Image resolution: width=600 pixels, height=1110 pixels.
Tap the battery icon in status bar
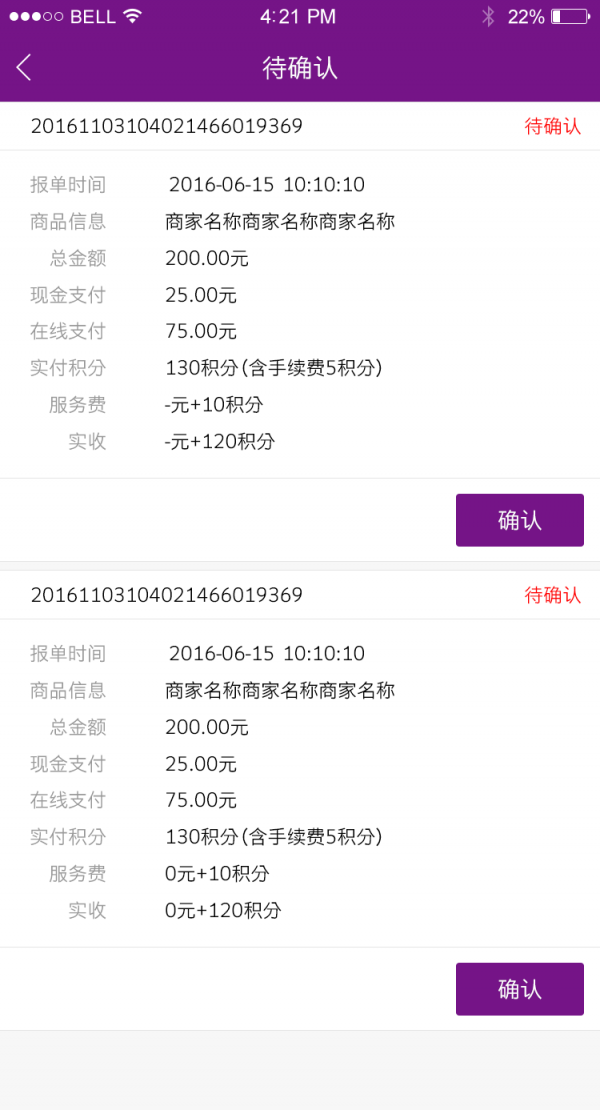click(570, 16)
